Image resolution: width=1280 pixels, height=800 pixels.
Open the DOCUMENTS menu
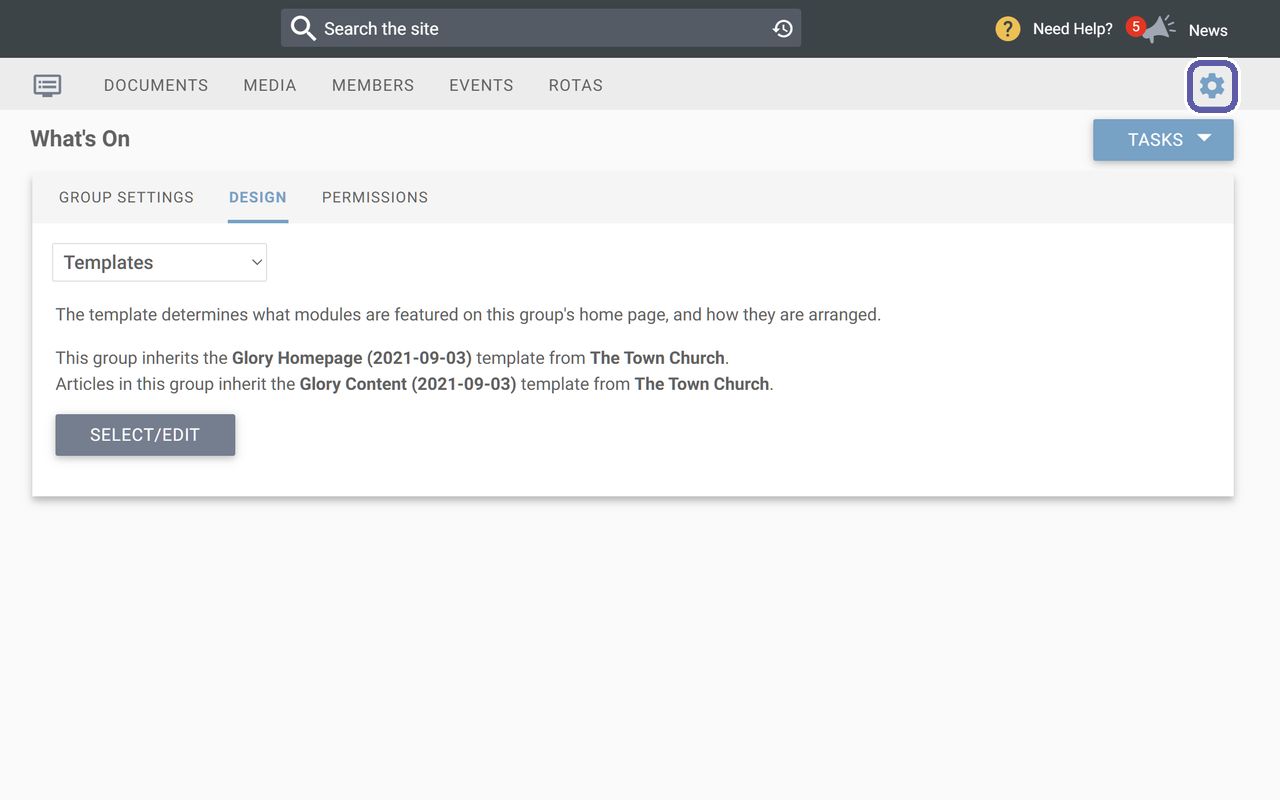click(x=156, y=85)
